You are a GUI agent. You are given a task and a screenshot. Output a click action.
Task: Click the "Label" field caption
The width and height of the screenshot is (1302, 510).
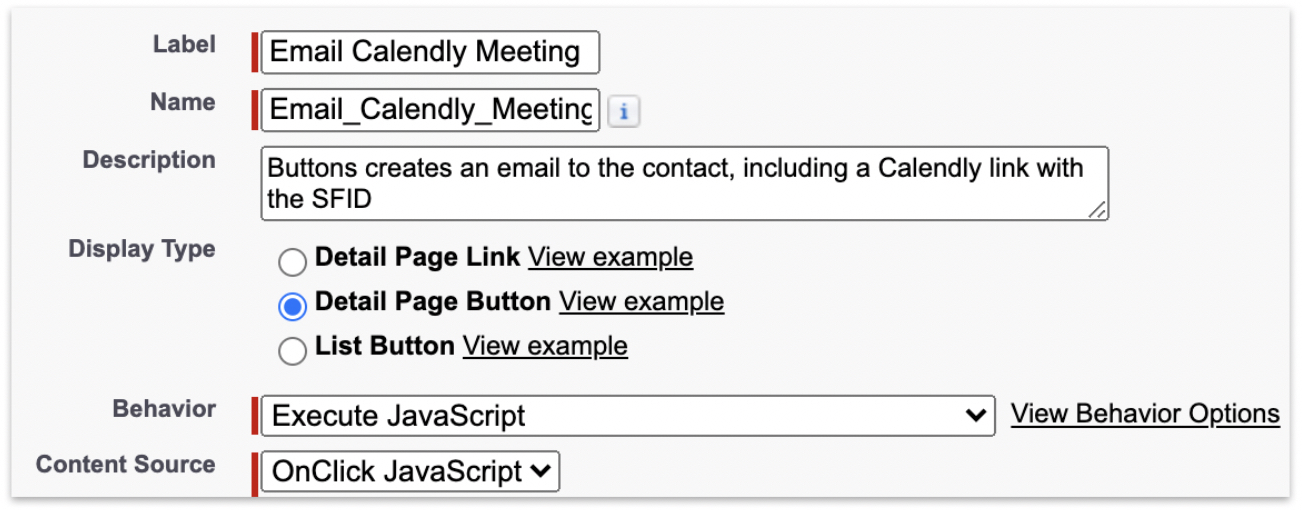click(183, 45)
